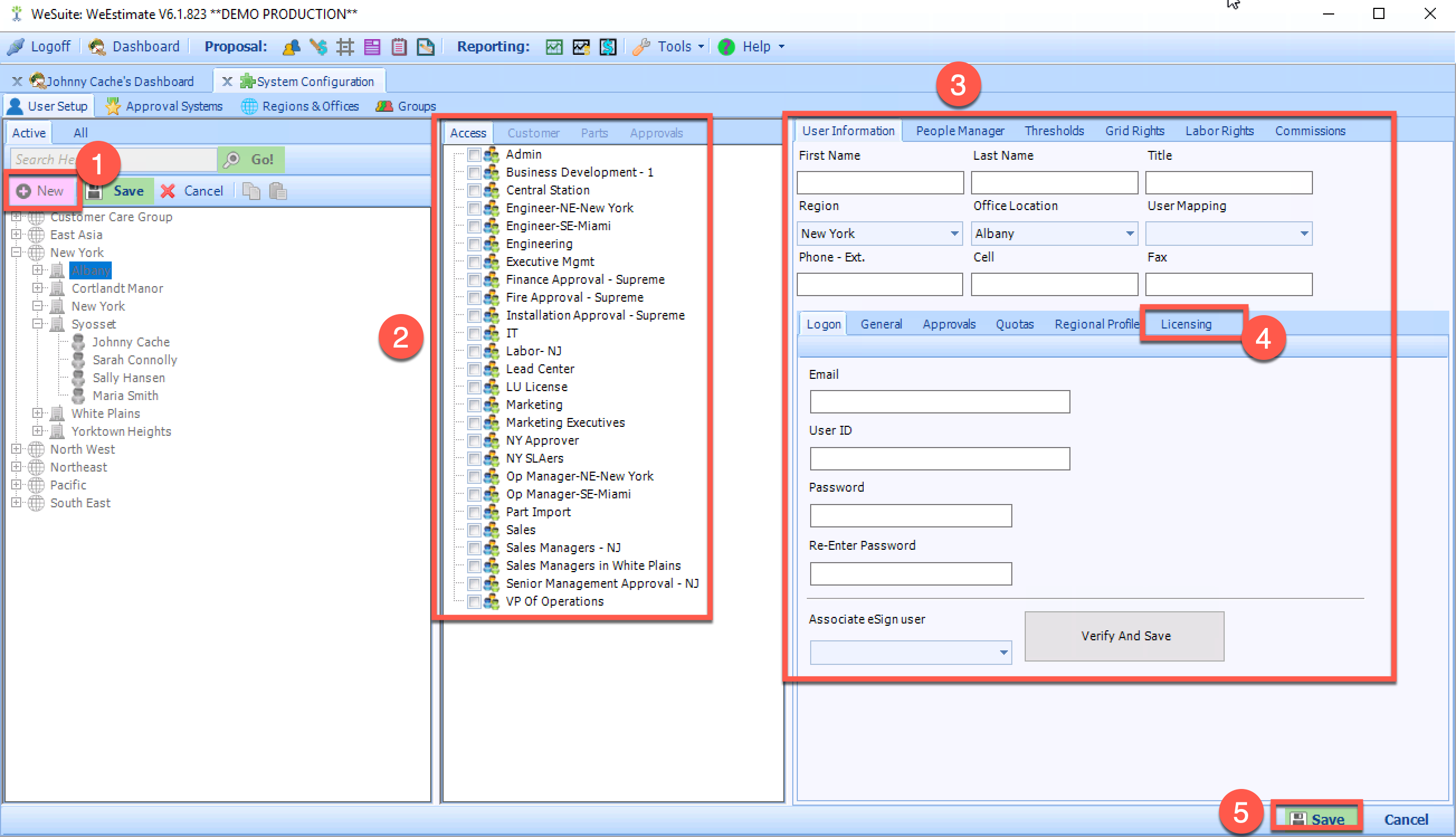Click the Cancel button with red X
The image size is (1456, 837).
pos(192,191)
